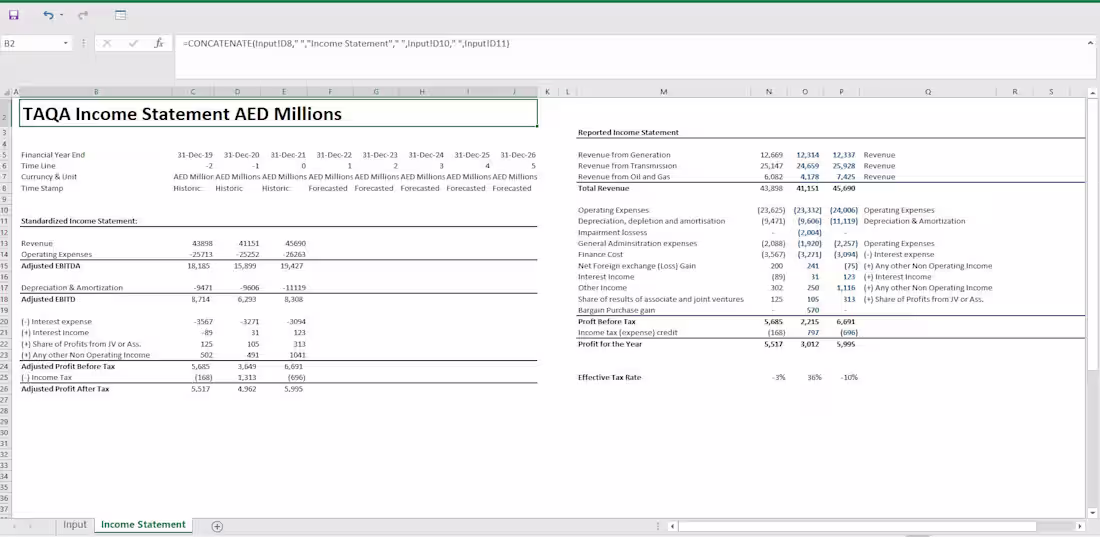Select the Net Foreign exchange (Loss) Gain label
Image resolution: width=1100 pixels, height=537 pixels.
(636, 266)
